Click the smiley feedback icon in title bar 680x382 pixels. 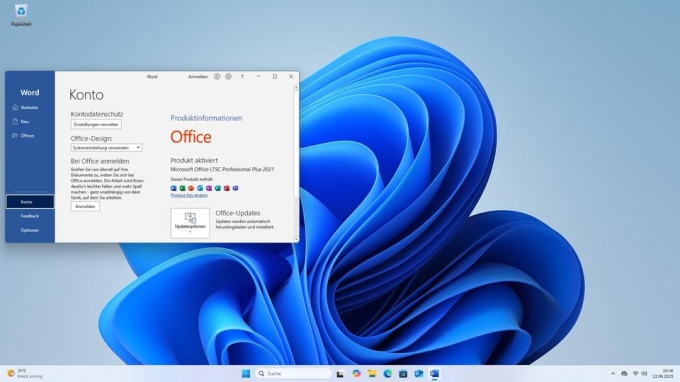click(217, 76)
